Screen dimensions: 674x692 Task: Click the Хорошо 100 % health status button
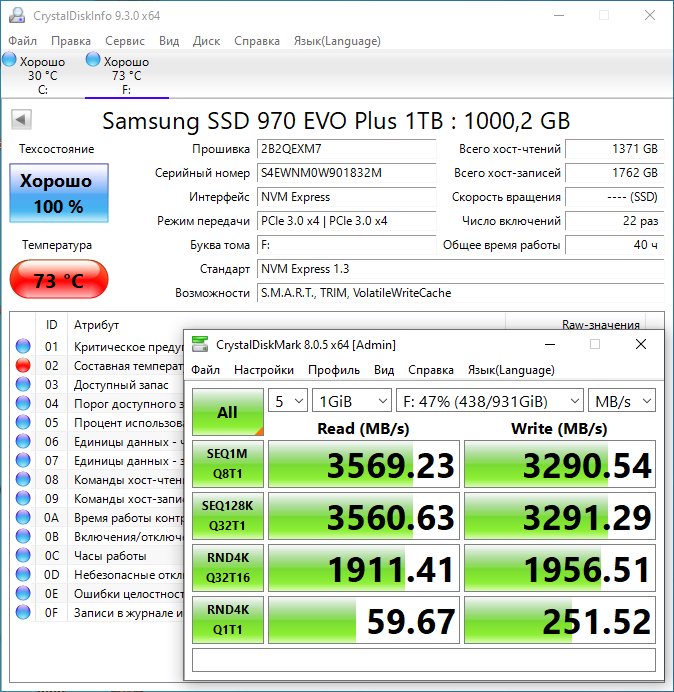[x=59, y=193]
